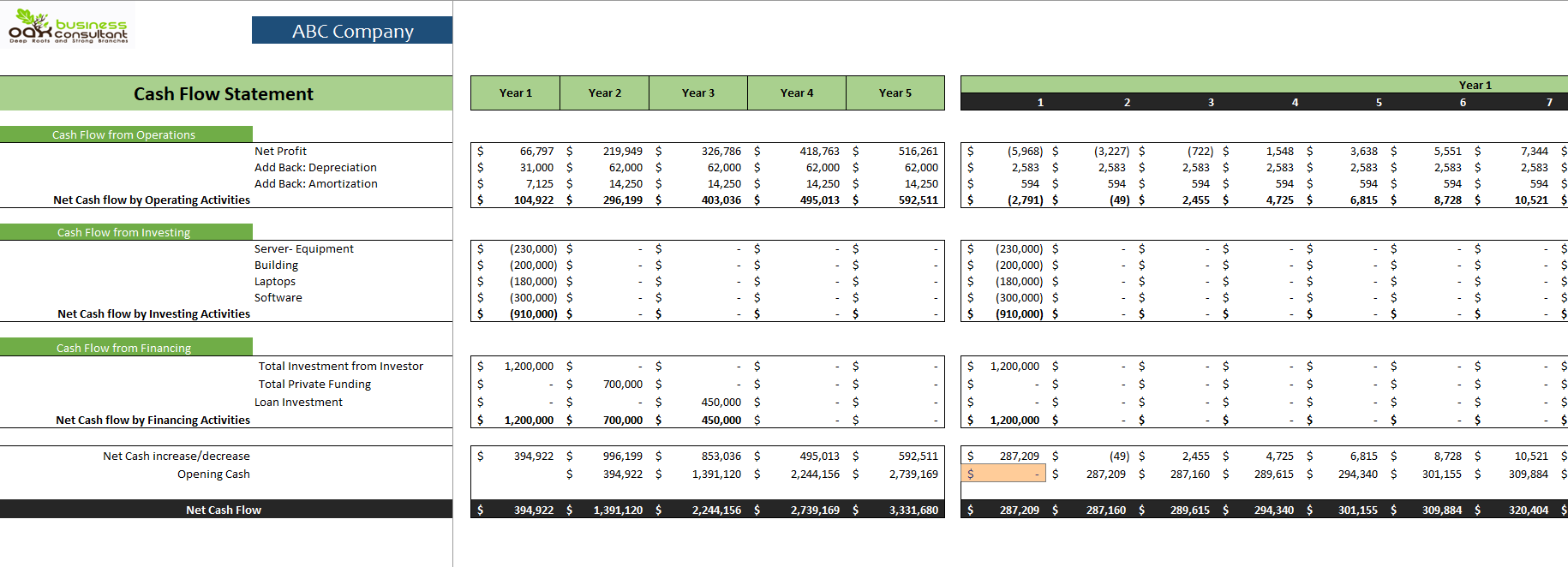This screenshot has width=1568, height=567.
Task: Select Year 2 net cash increase 996,199
Action: [x=623, y=456]
